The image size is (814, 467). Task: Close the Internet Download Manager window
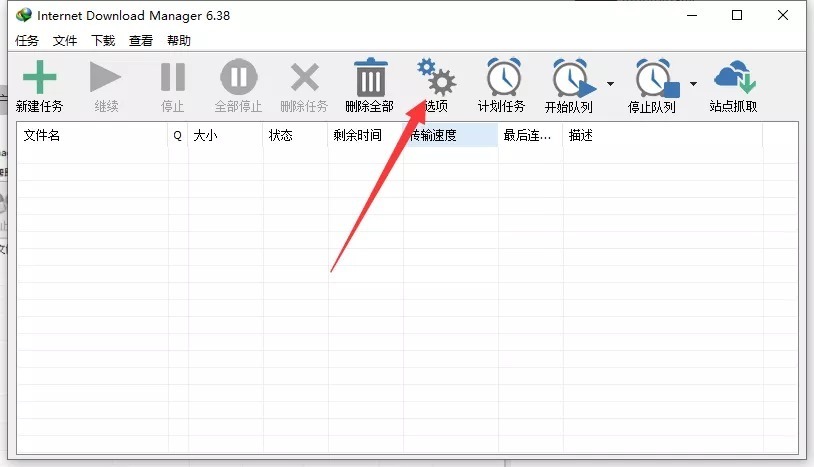783,15
